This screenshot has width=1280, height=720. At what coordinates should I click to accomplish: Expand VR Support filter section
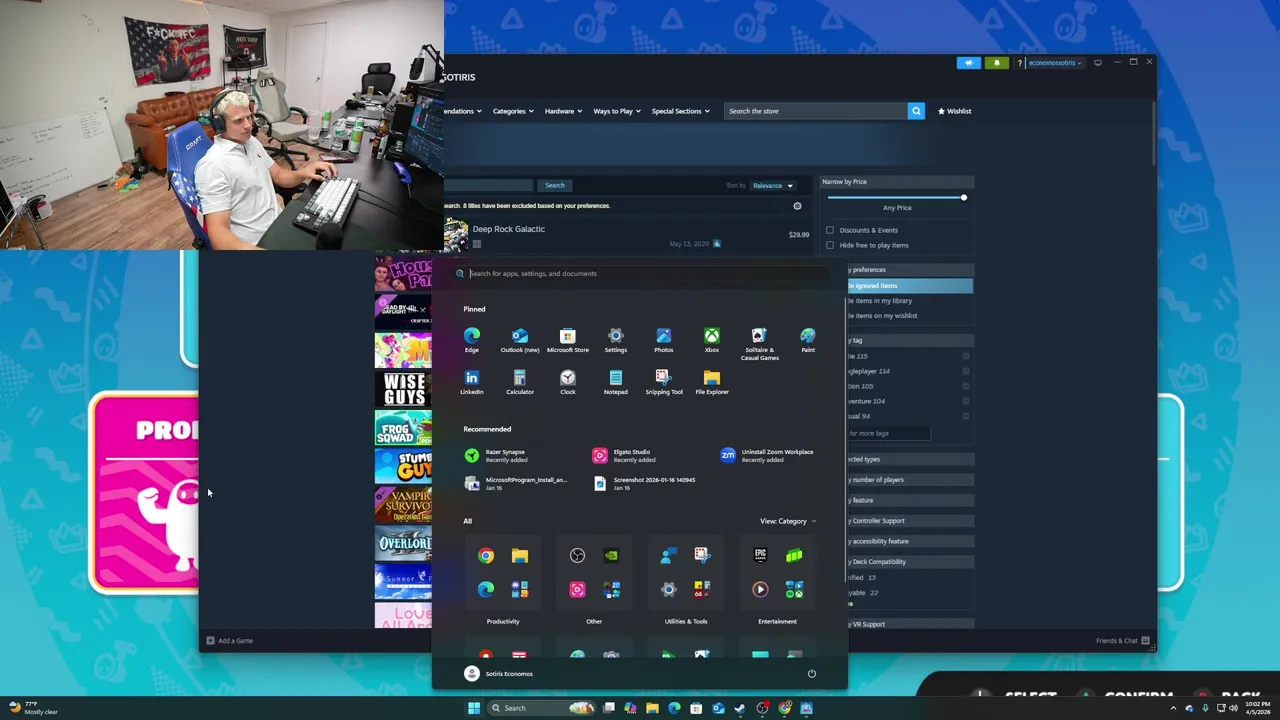pos(909,624)
